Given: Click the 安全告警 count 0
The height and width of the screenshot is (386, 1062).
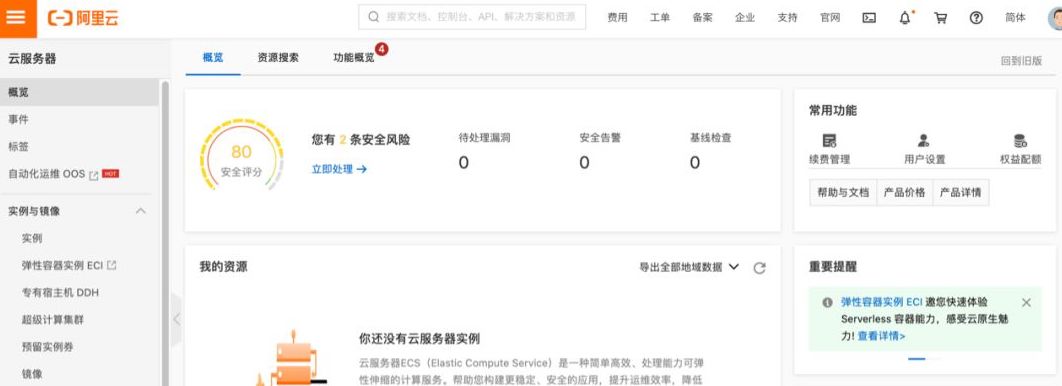Looking at the screenshot, I should [584, 163].
